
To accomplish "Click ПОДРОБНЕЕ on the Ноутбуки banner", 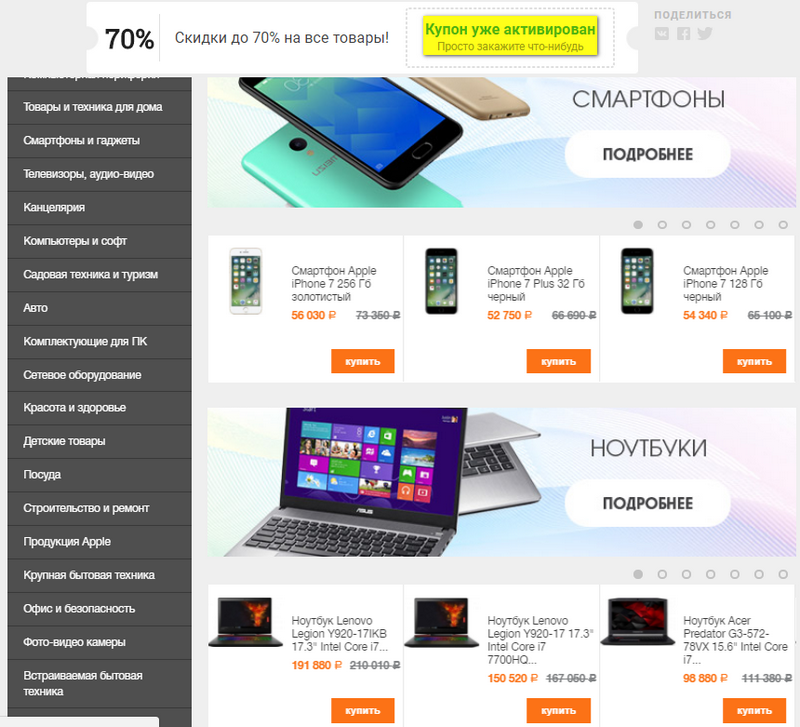I will tap(647, 504).
